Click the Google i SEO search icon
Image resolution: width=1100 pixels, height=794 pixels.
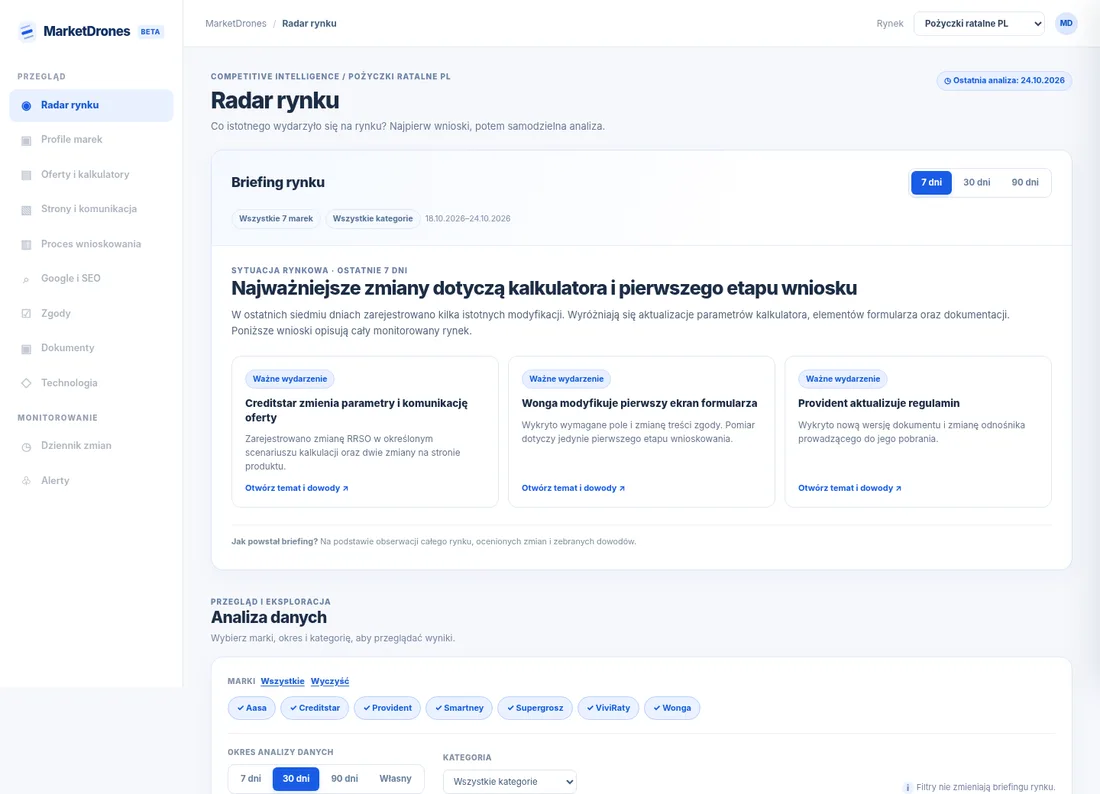26,279
